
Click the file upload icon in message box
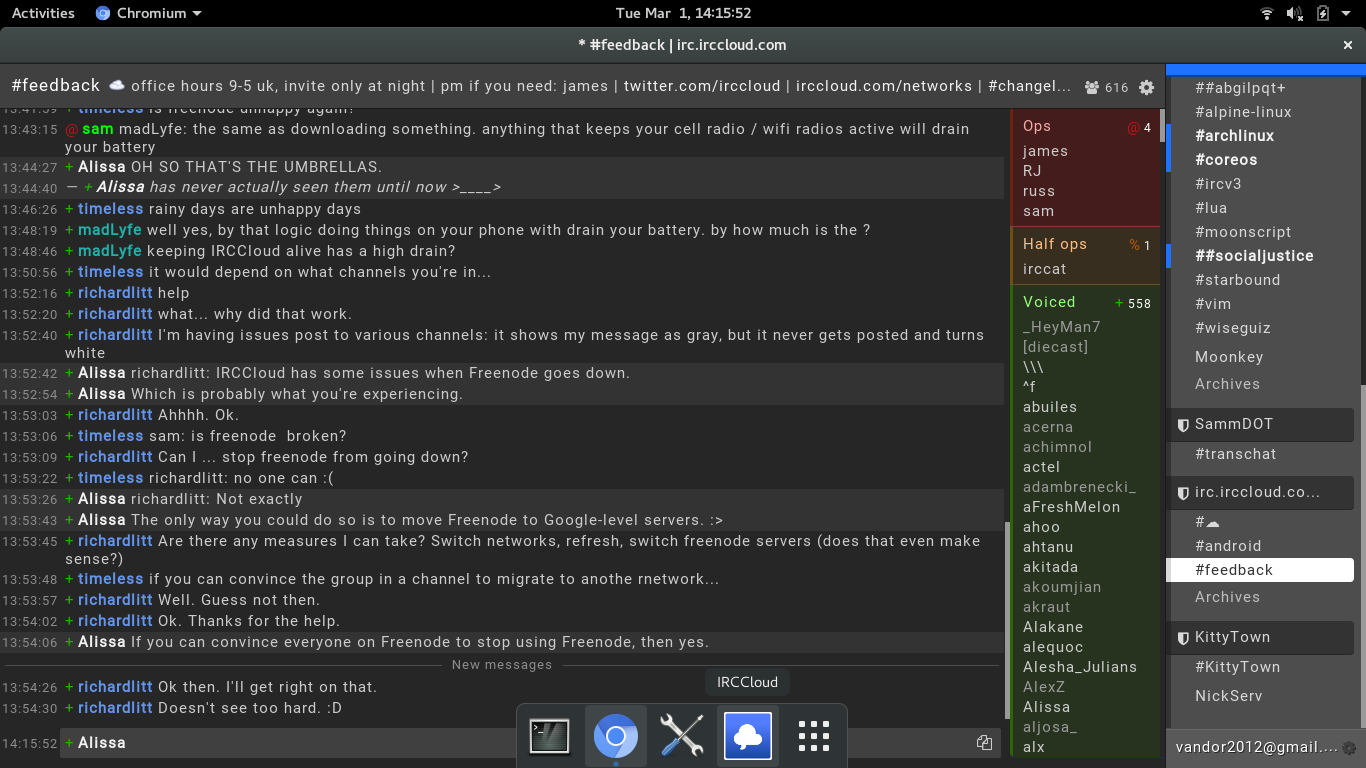(x=984, y=742)
